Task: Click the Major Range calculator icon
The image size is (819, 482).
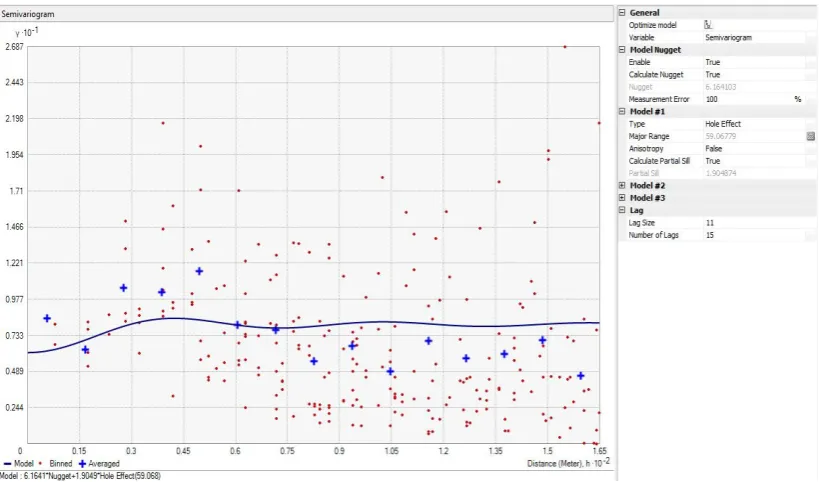Action: coord(810,136)
